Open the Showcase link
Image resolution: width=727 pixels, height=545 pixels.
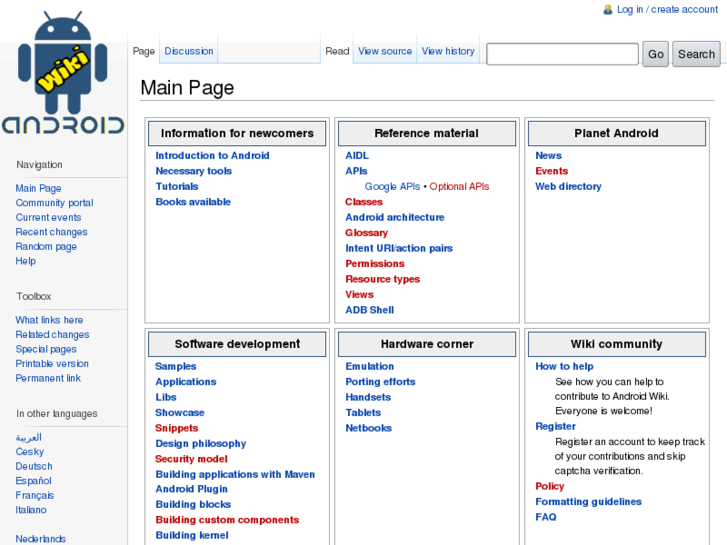pos(180,412)
